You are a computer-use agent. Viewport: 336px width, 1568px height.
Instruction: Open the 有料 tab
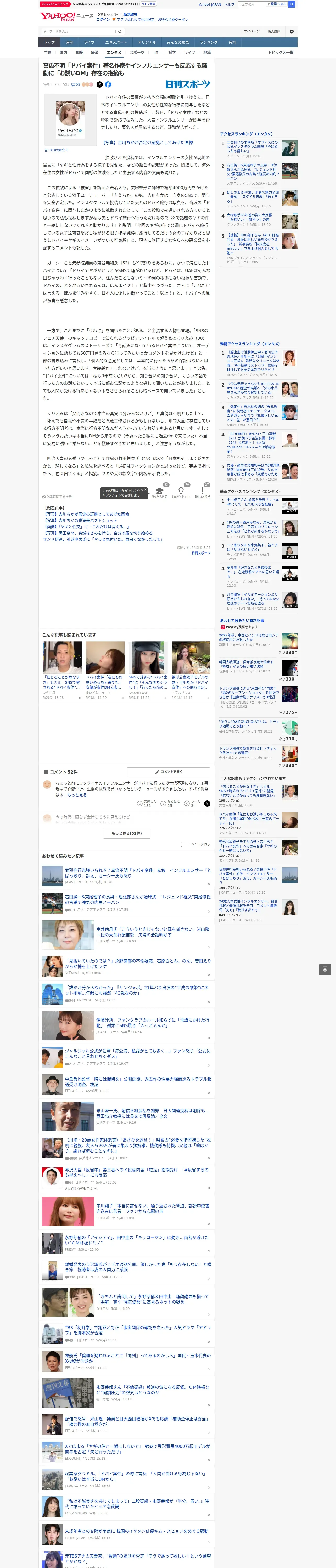(x=232, y=43)
